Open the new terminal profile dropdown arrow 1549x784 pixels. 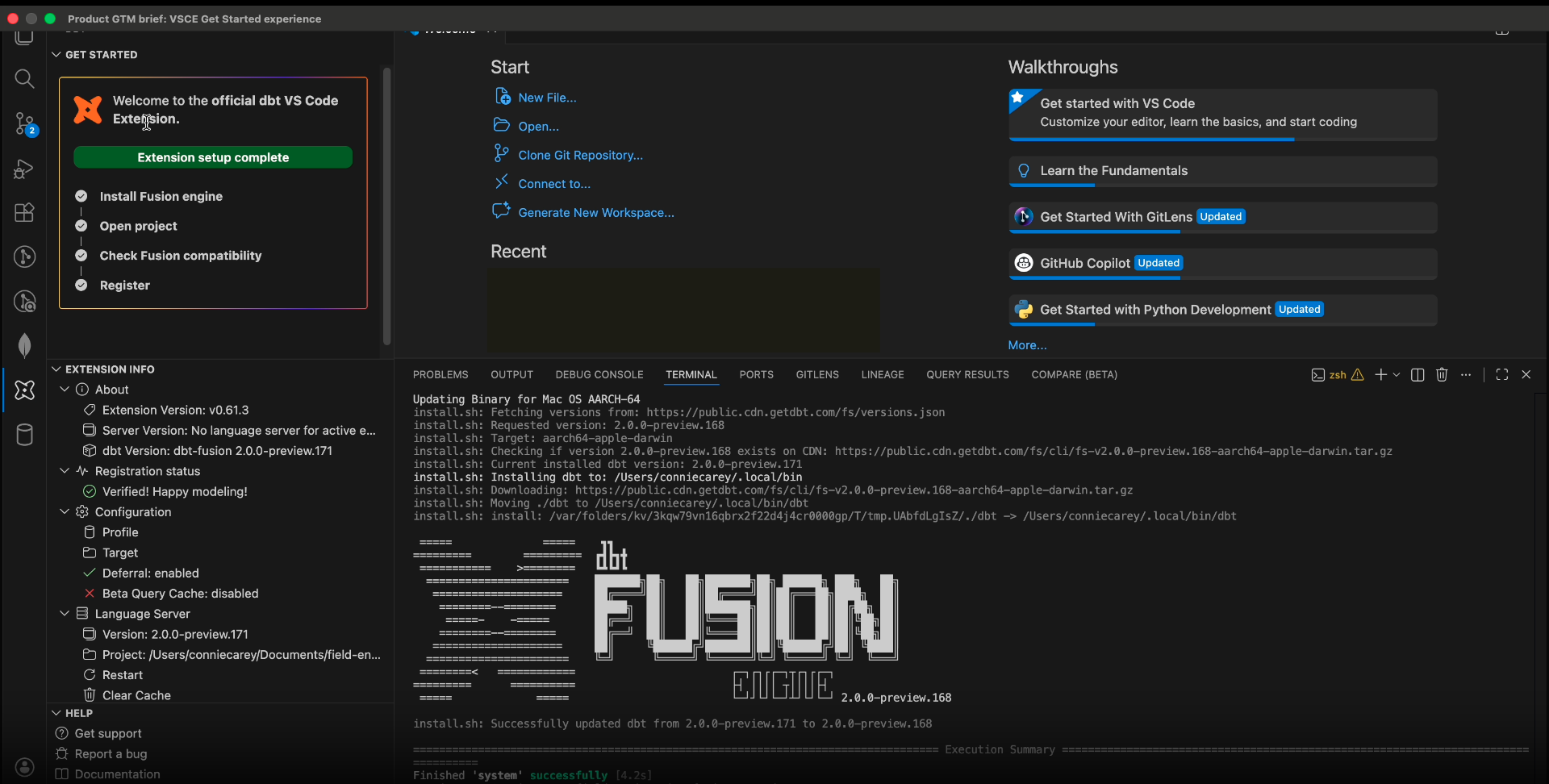[x=1397, y=374]
